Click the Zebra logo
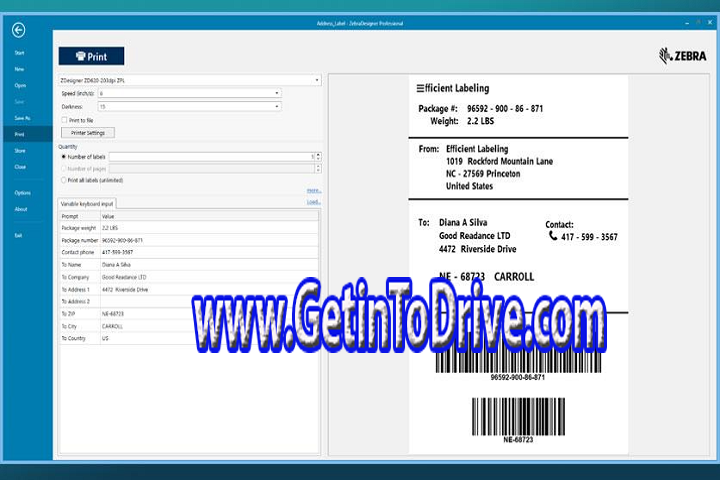Image resolution: width=720 pixels, height=480 pixels. (x=683, y=56)
